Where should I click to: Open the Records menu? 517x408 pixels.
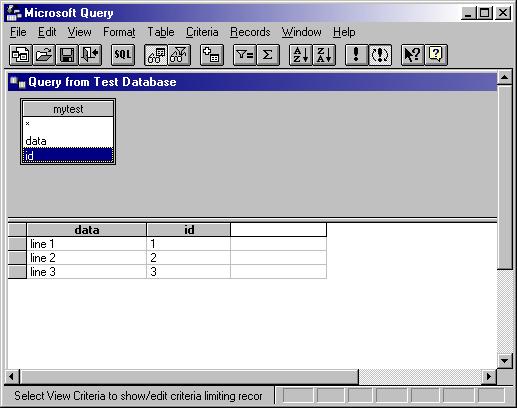[250, 32]
